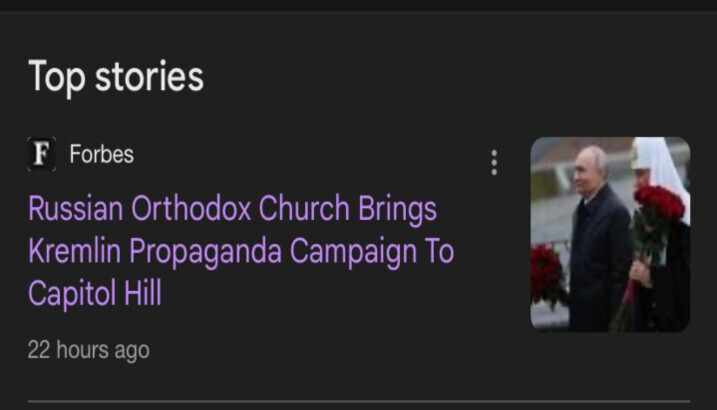The height and width of the screenshot is (410, 717).
Task: Open the article thumbnail image
Action: click(x=609, y=233)
